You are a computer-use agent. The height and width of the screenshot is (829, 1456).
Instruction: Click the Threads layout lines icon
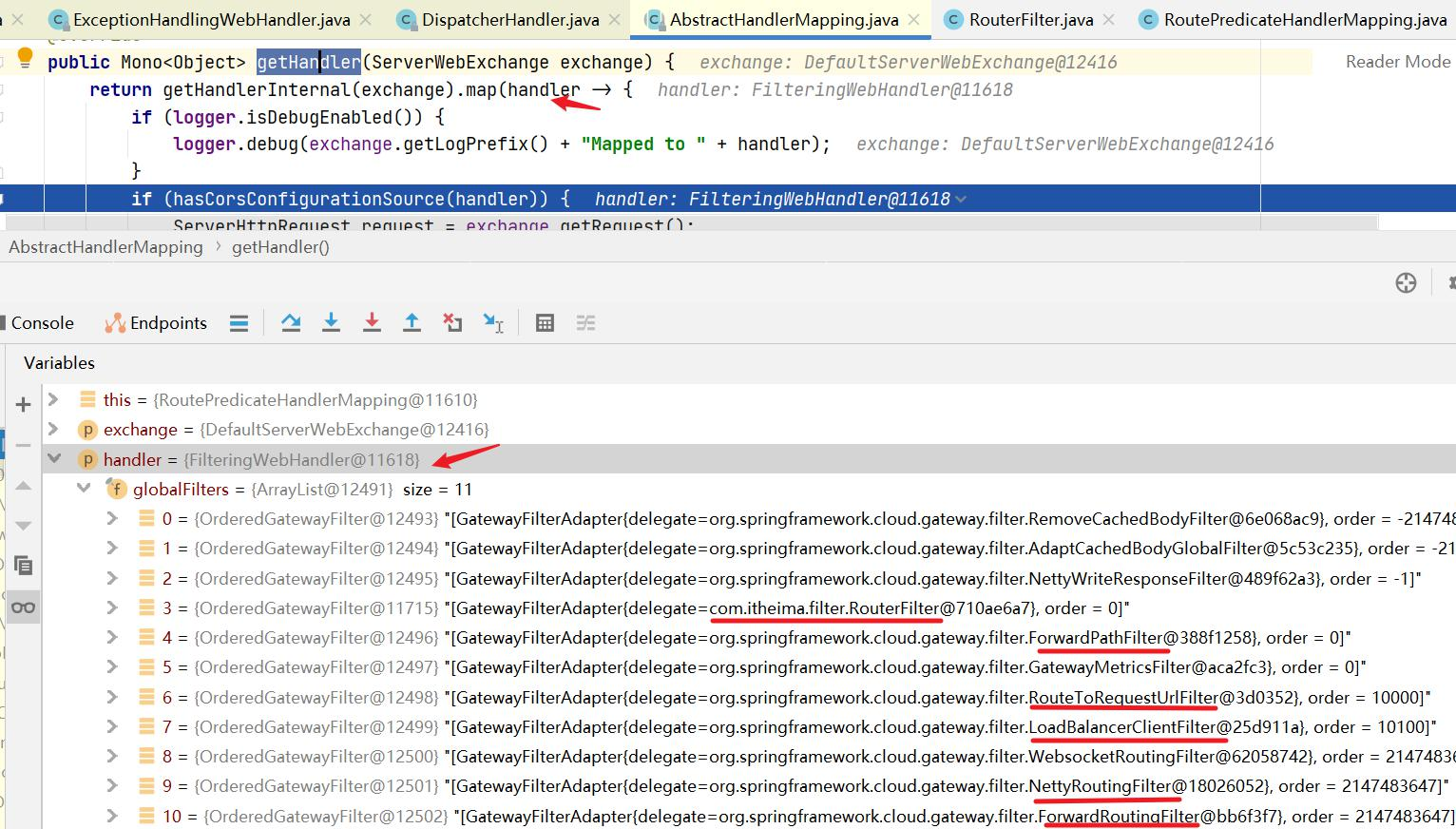(239, 323)
